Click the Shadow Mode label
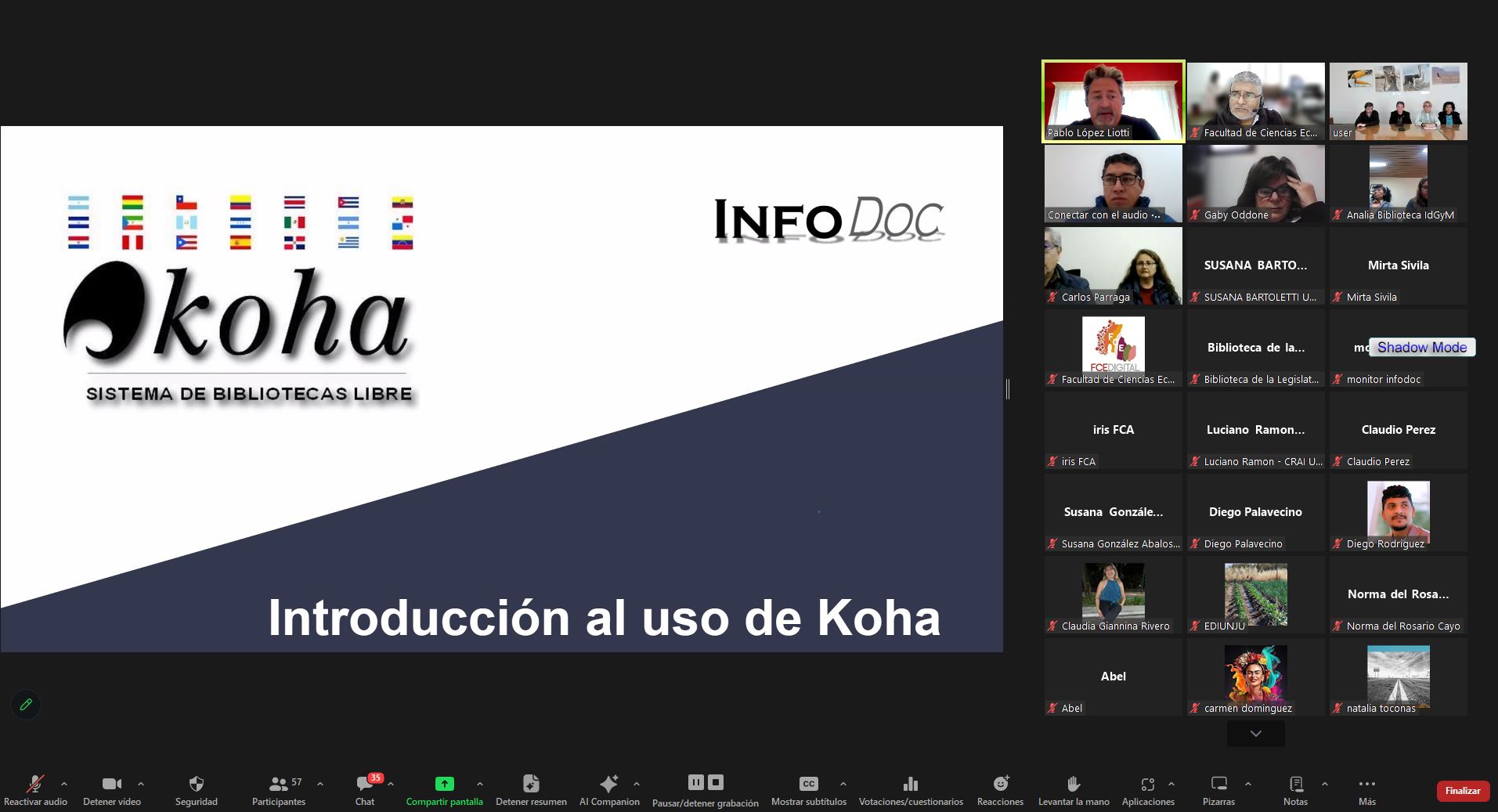The image size is (1498, 812). pyautogui.click(x=1422, y=348)
